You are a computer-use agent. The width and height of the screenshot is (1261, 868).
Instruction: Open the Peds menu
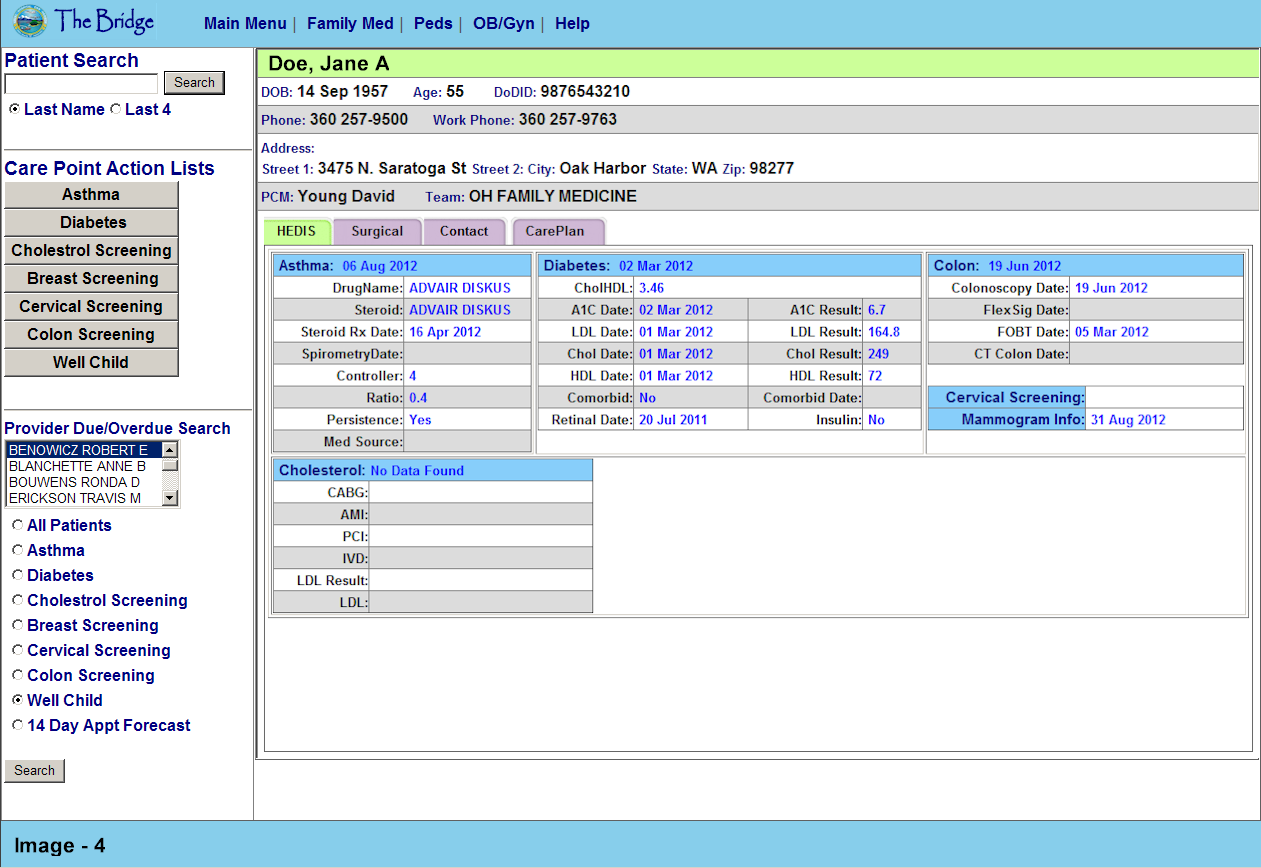point(433,23)
